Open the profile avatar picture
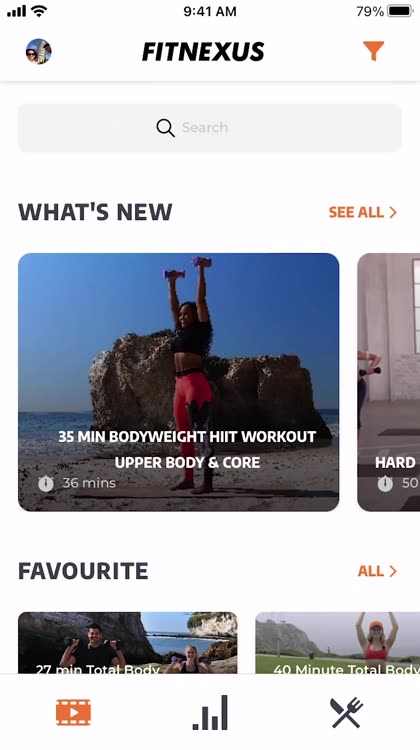Viewport: 420px width, 750px height. tap(39, 51)
